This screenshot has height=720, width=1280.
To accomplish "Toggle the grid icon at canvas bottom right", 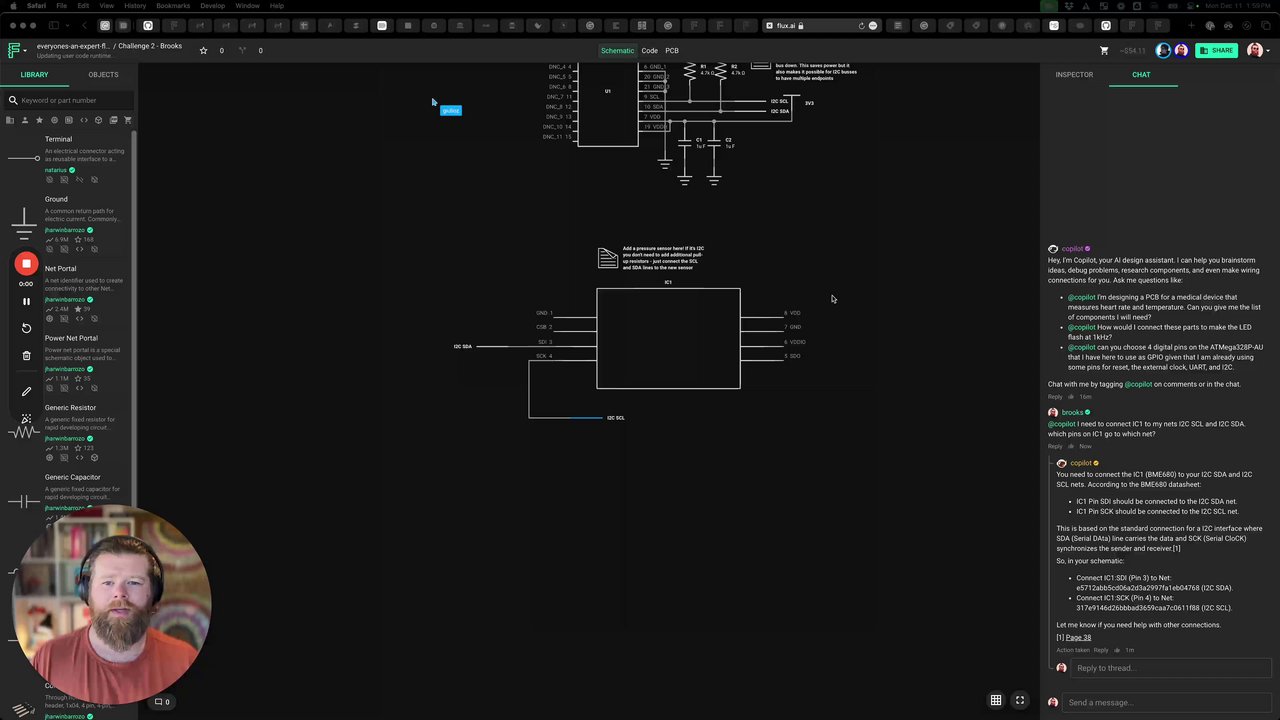I will pyautogui.click(x=996, y=700).
